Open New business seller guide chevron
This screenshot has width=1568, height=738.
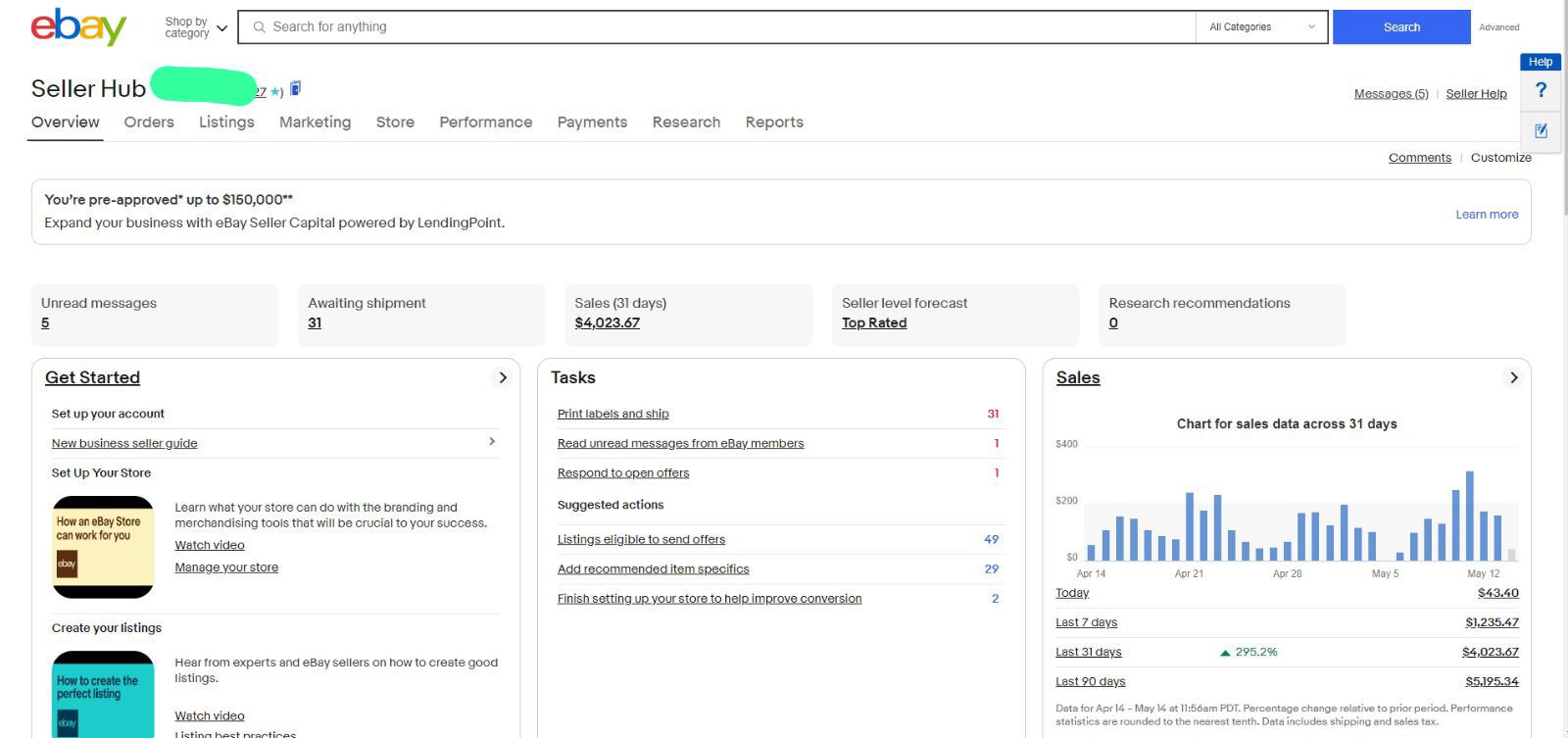click(492, 442)
